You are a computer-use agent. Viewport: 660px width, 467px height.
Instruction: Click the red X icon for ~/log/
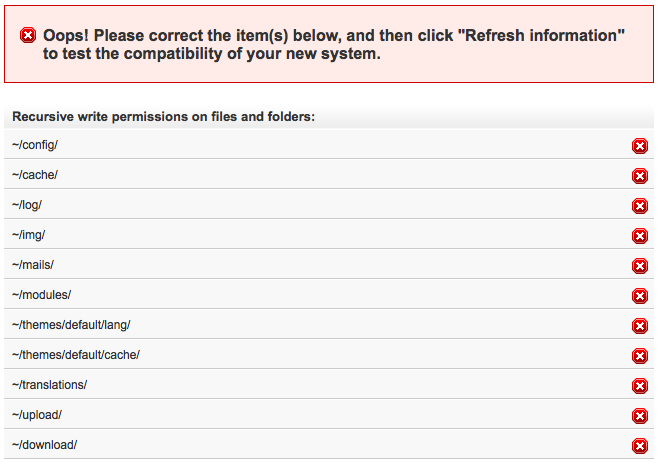640,206
